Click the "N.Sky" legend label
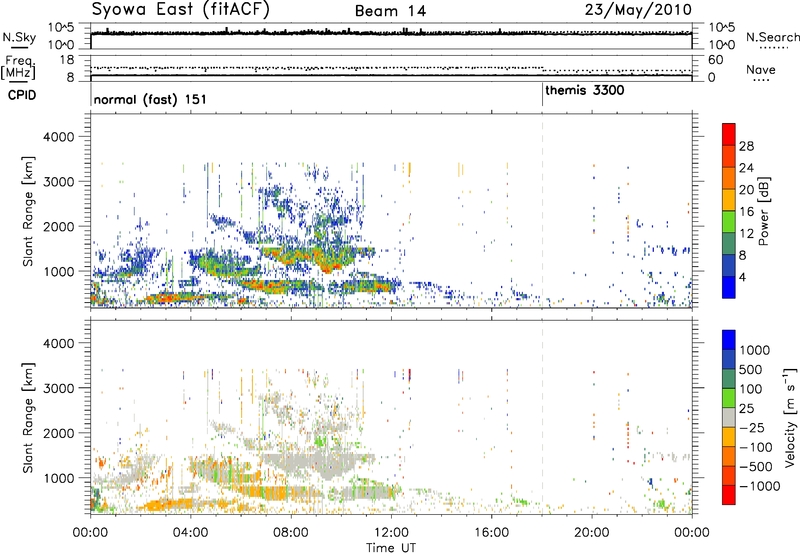 pos(19,37)
